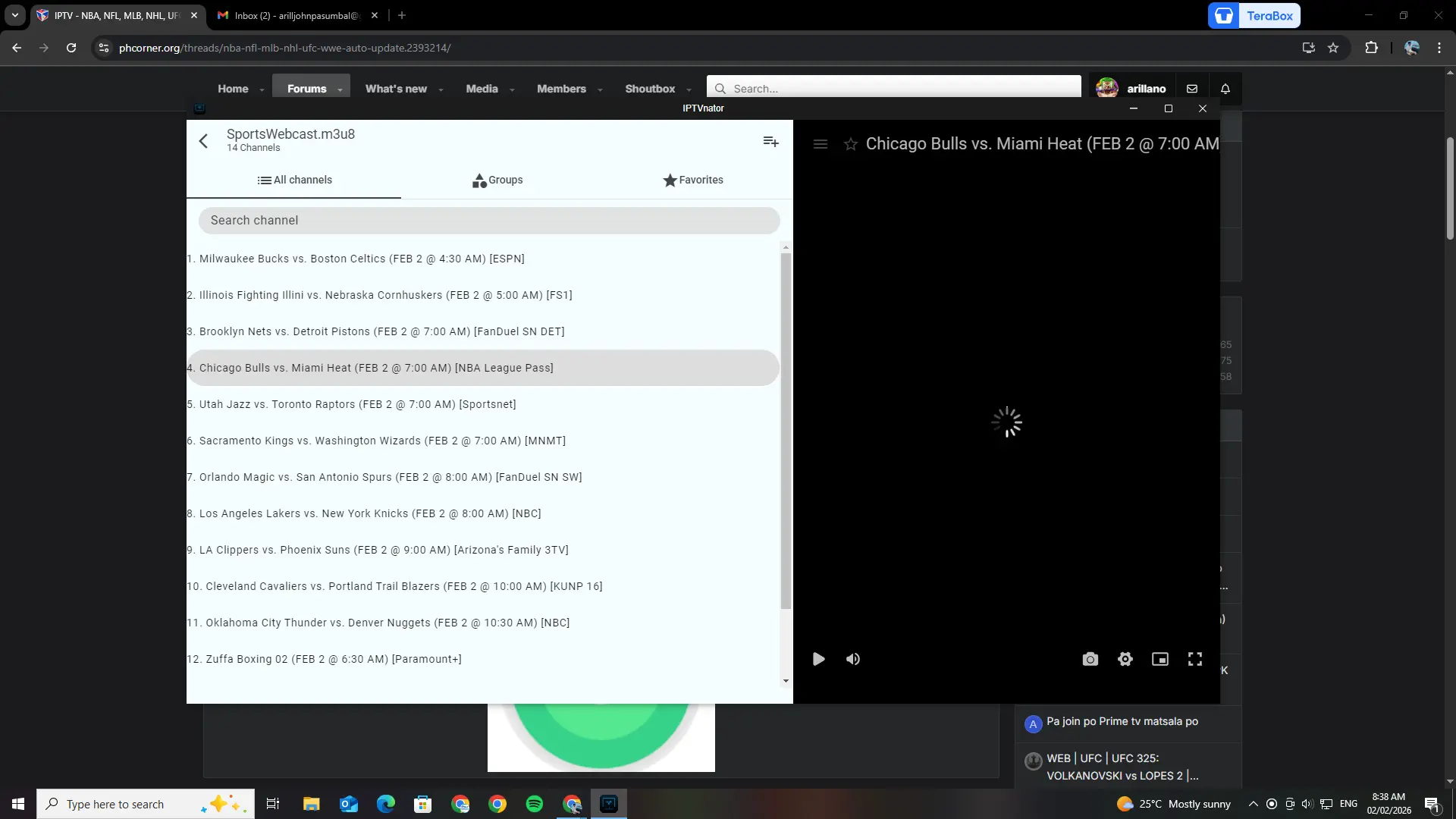1456x819 pixels.
Task: Select Chicago Bulls vs. Miami Heat channel
Action: pyautogui.click(x=483, y=368)
